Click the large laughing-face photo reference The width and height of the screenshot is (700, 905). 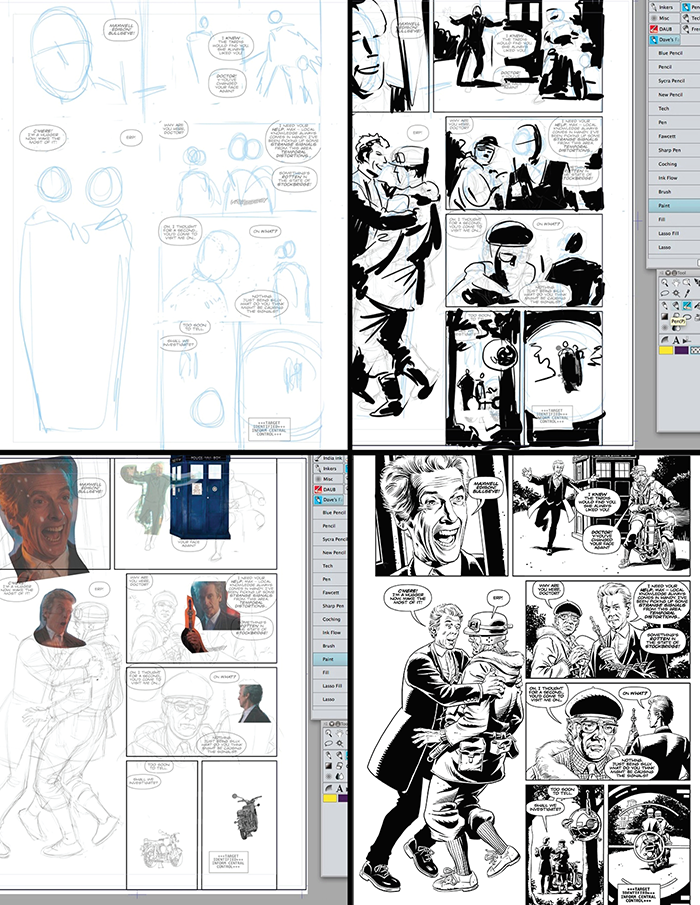tap(43, 517)
